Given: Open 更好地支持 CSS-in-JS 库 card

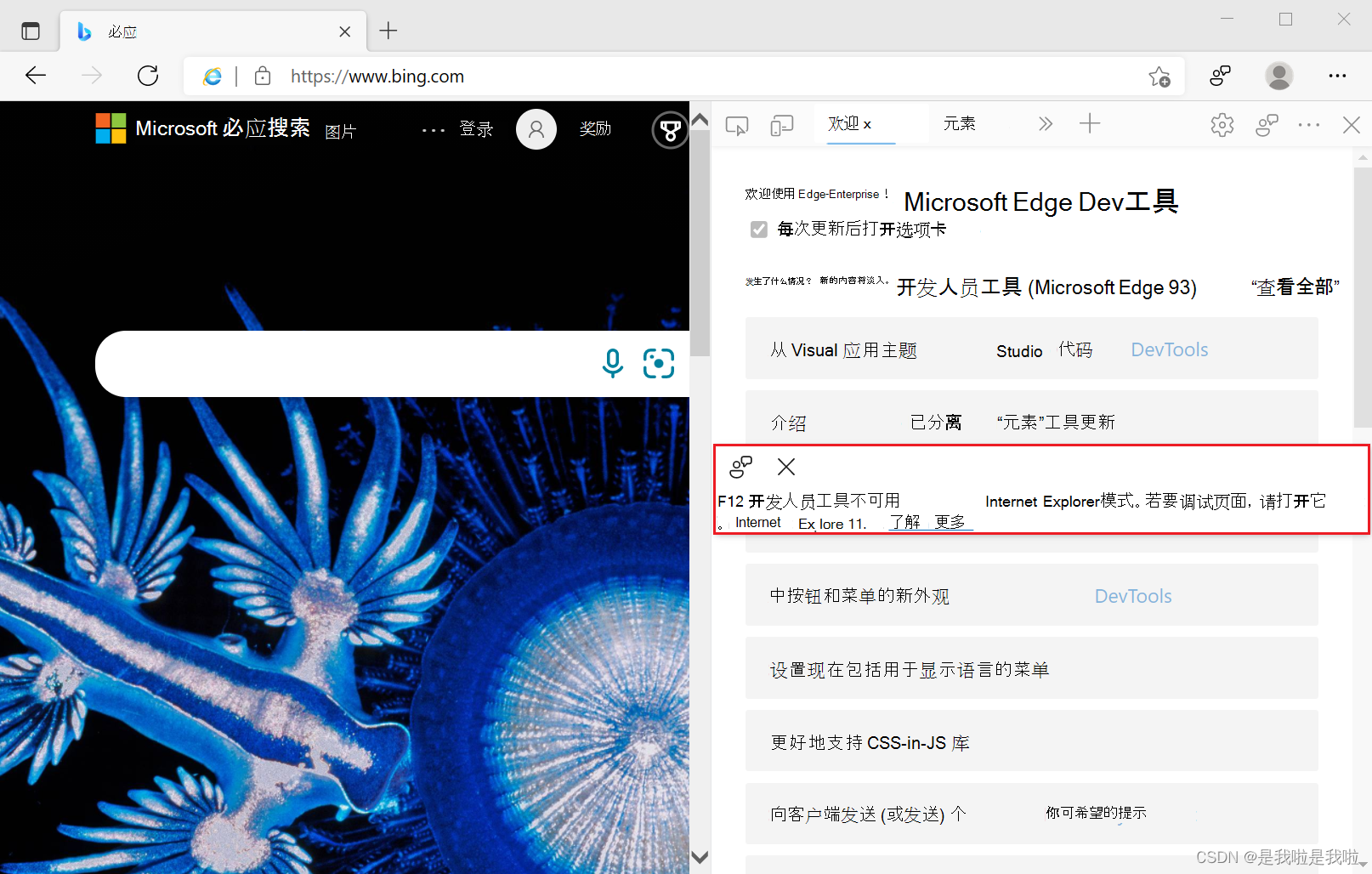Looking at the screenshot, I should [1031, 741].
